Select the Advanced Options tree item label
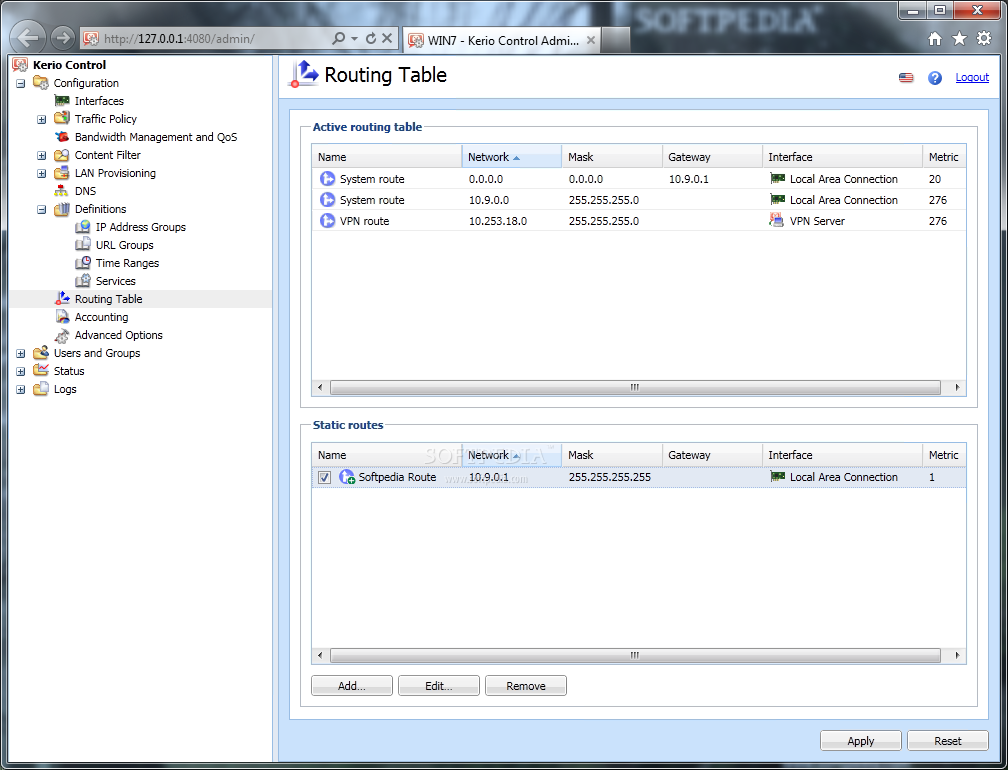Image resolution: width=1008 pixels, height=770 pixels. pos(118,335)
